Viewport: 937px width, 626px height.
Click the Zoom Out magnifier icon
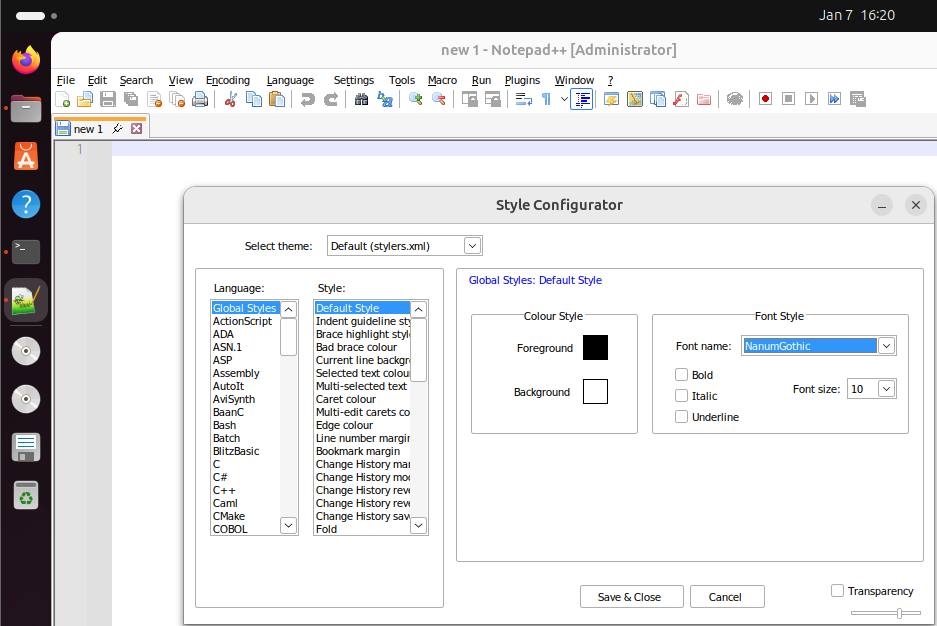(x=439, y=99)
